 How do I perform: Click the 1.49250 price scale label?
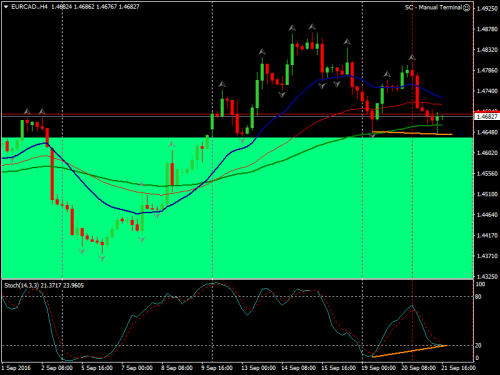pos(487,9)
